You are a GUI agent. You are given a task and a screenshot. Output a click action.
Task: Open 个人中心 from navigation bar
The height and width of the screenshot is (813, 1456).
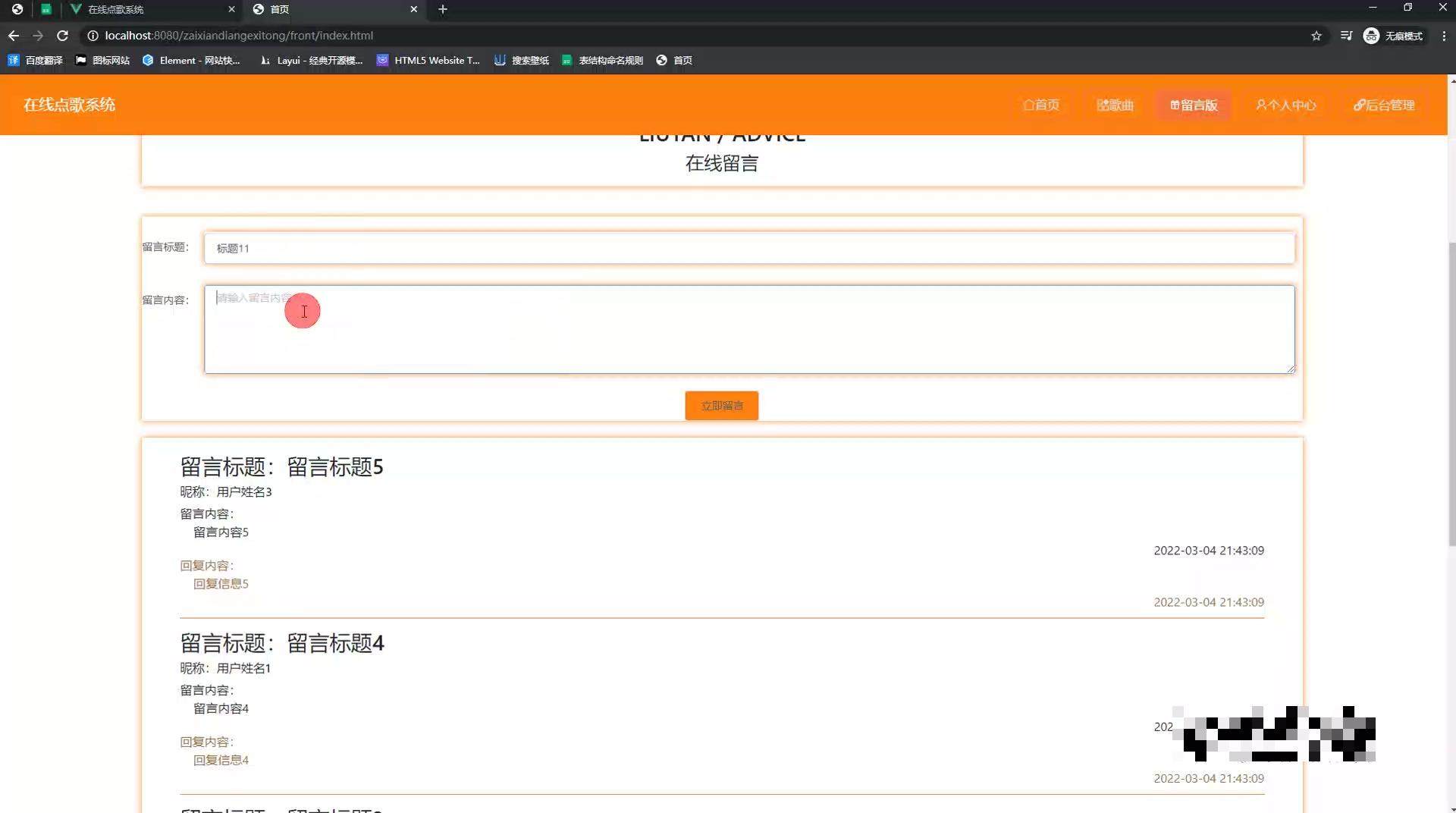[x=1285, y=105]
